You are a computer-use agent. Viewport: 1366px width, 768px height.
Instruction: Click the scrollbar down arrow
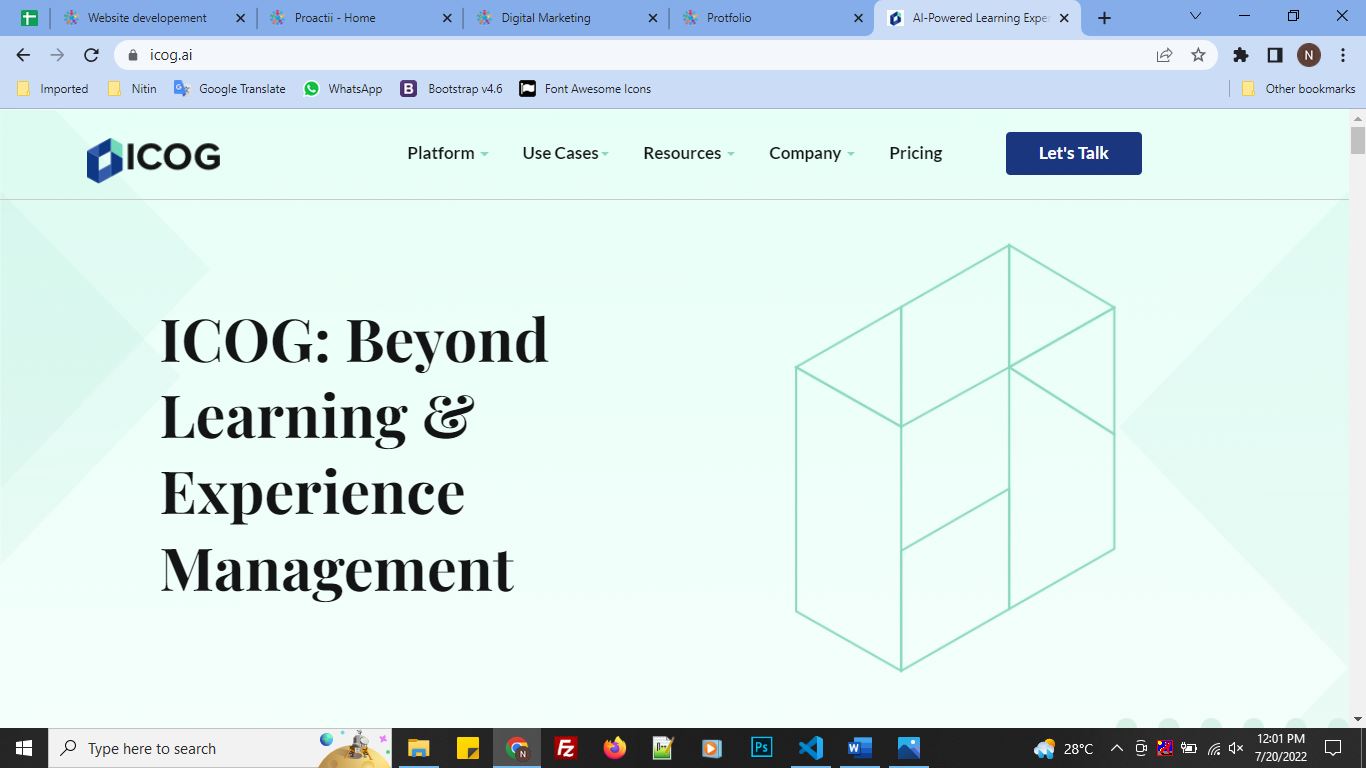click(1357, 718)
